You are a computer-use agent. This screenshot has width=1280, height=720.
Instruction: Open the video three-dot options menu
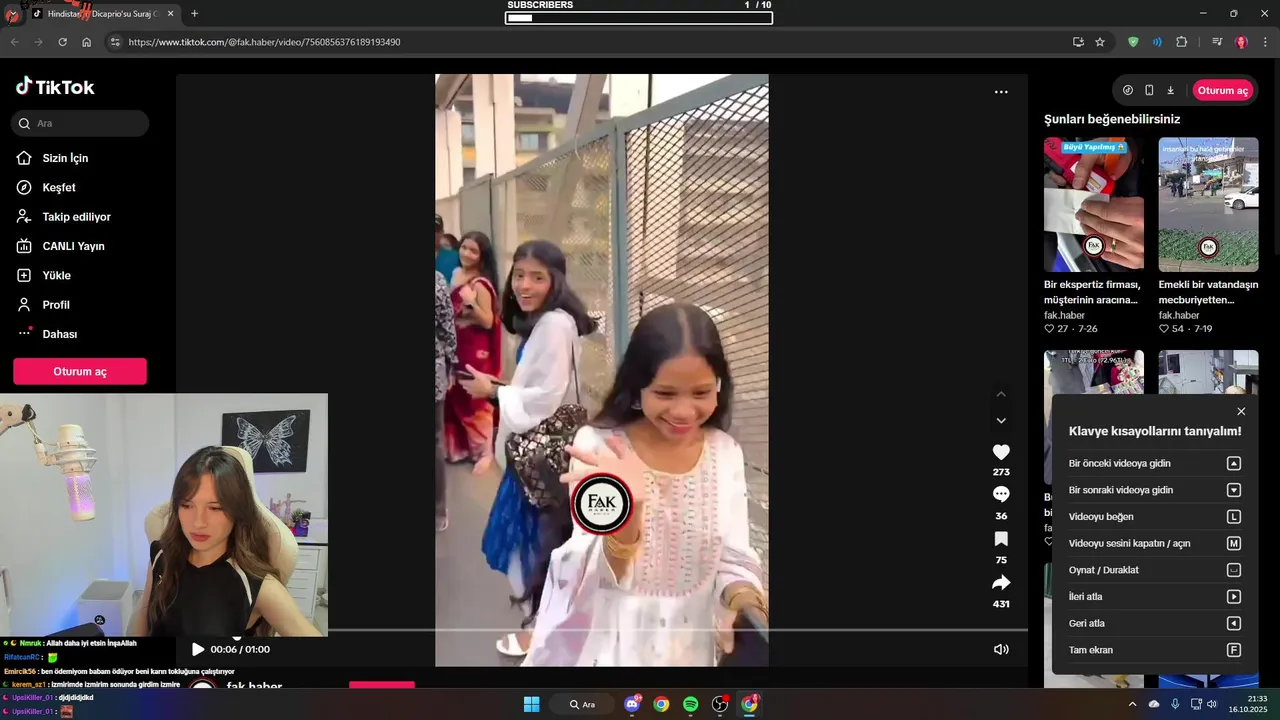(1001, 92)
